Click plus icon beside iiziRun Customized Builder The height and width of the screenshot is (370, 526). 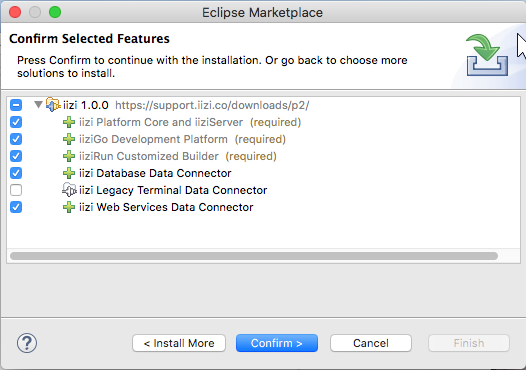tap(69, 156)
